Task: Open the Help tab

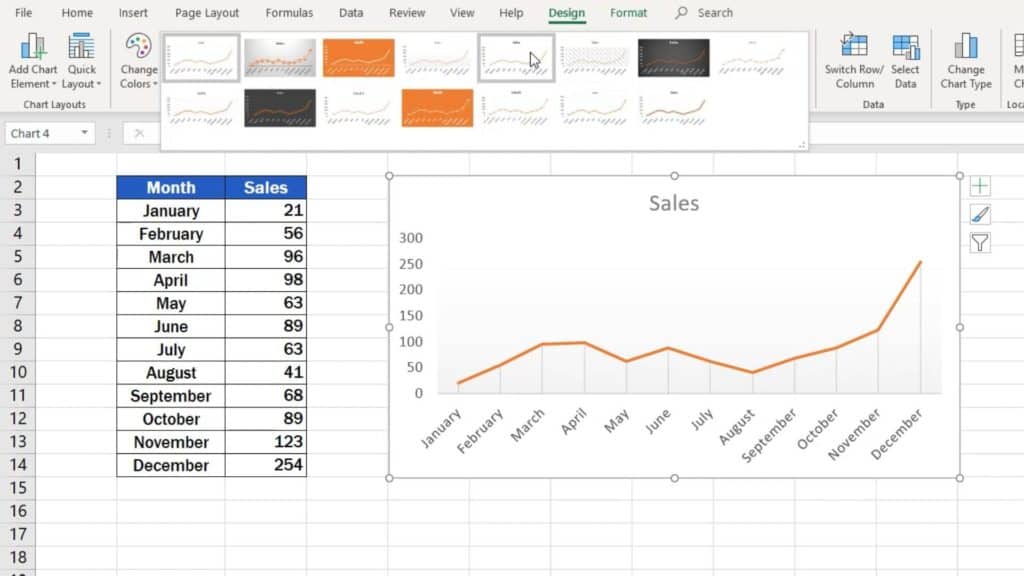Action: point(511,12)
